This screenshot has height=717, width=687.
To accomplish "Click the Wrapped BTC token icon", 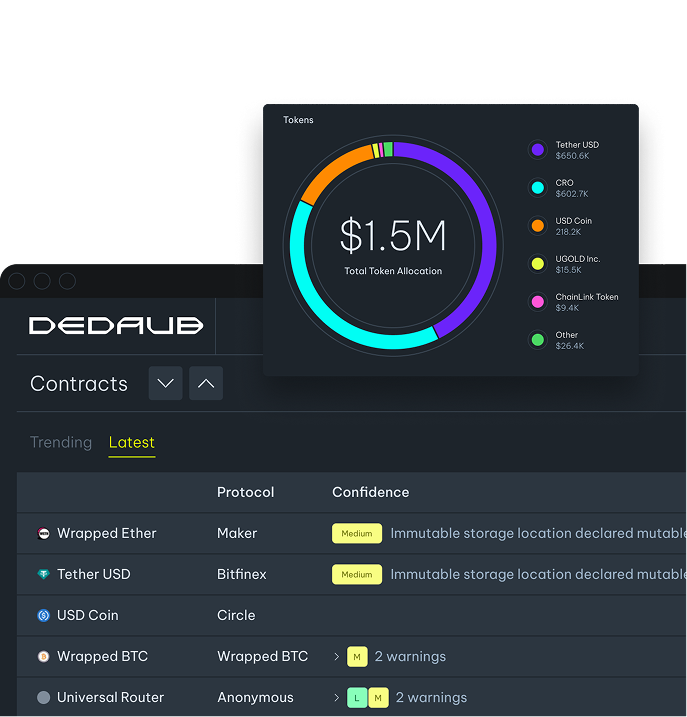I will pyautogui.click(x=43, y=657).
